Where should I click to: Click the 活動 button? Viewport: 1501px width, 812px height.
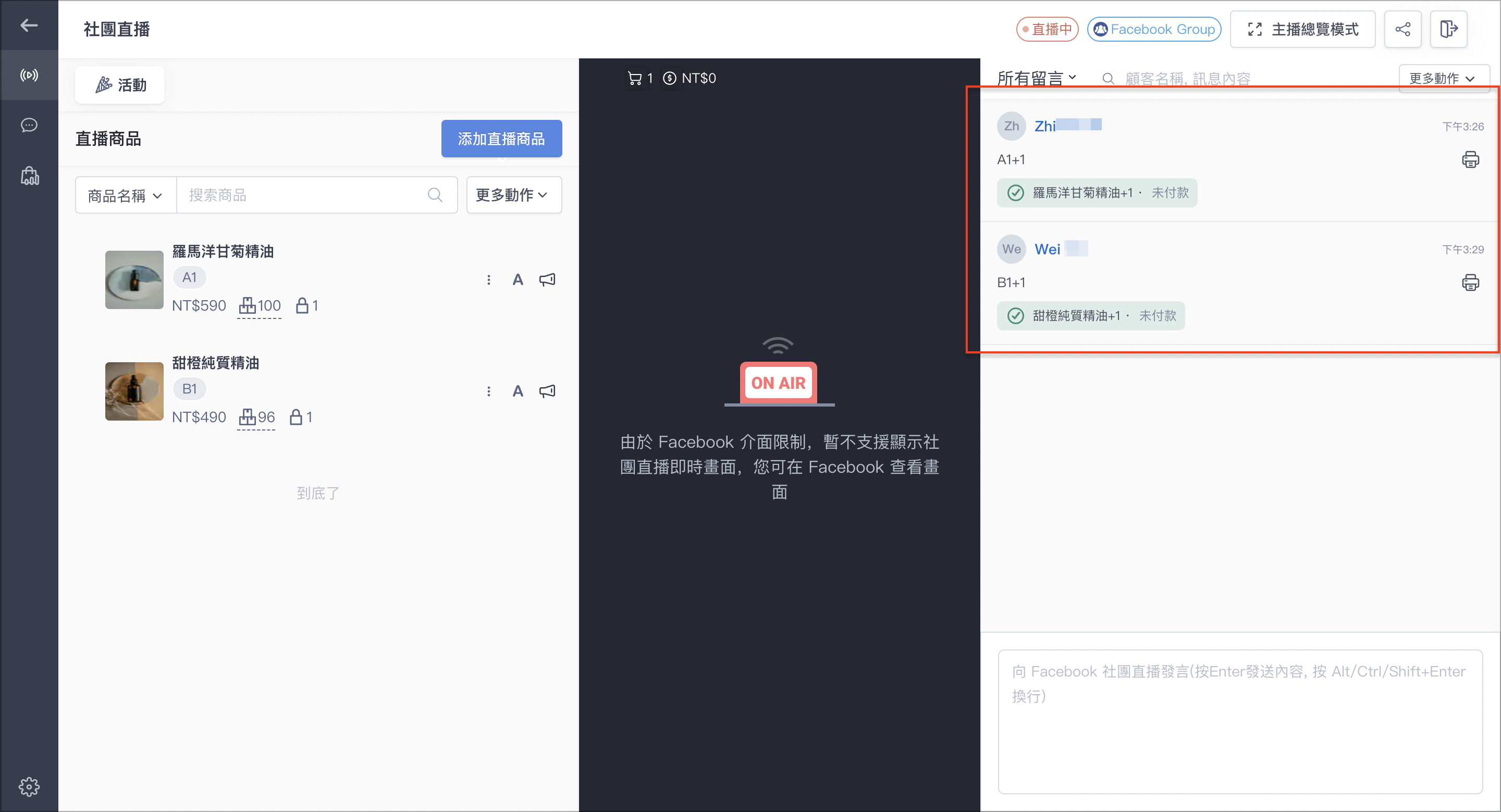pos(120,85)
